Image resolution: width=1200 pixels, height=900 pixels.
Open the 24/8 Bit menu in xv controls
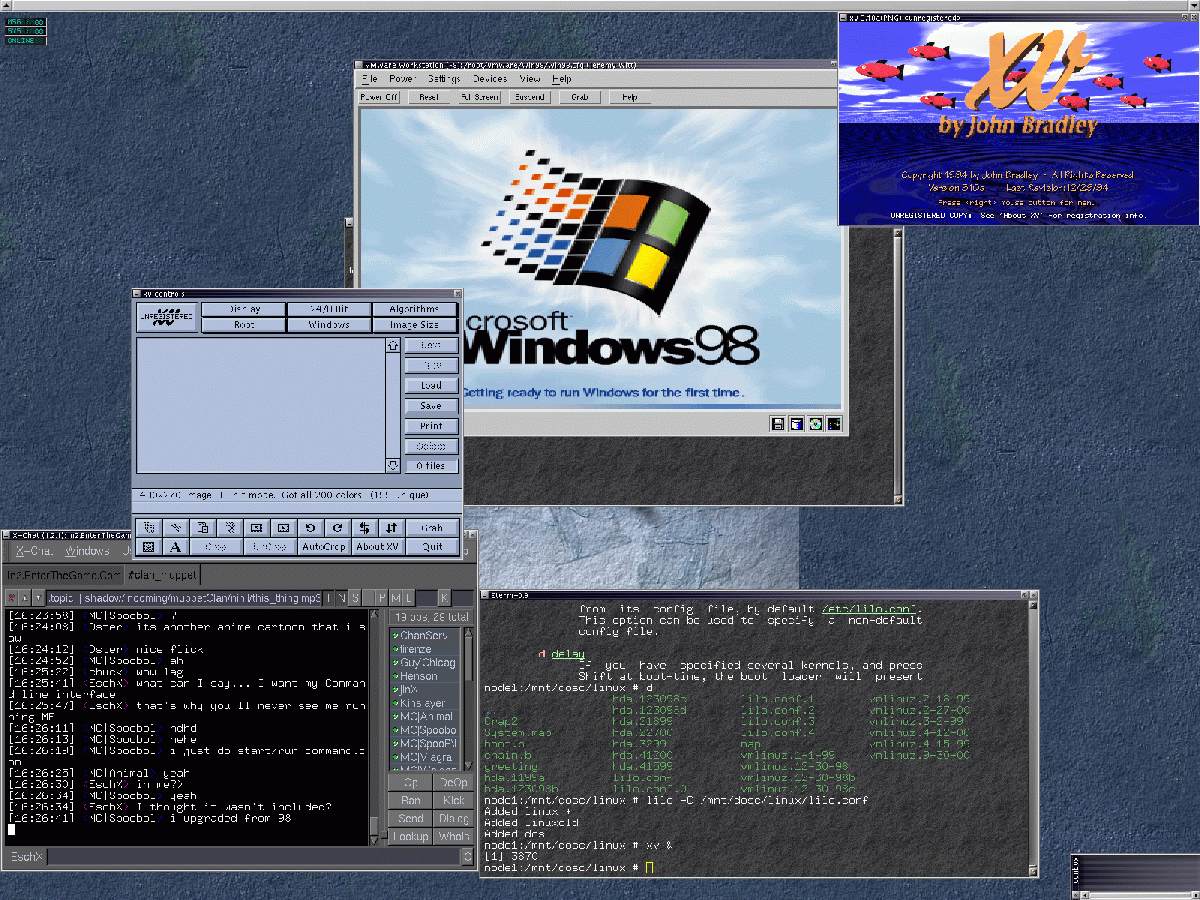pos(329,310)
